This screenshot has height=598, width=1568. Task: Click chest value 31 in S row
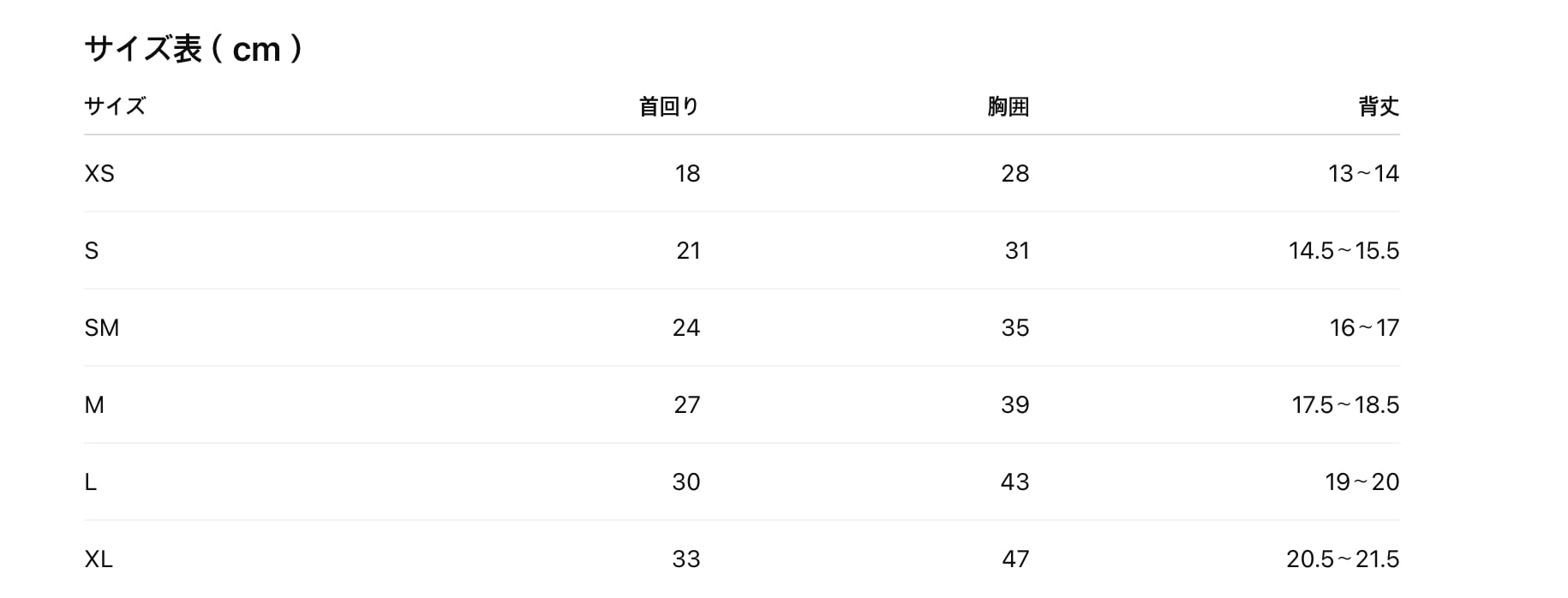tap(1016, 251)
